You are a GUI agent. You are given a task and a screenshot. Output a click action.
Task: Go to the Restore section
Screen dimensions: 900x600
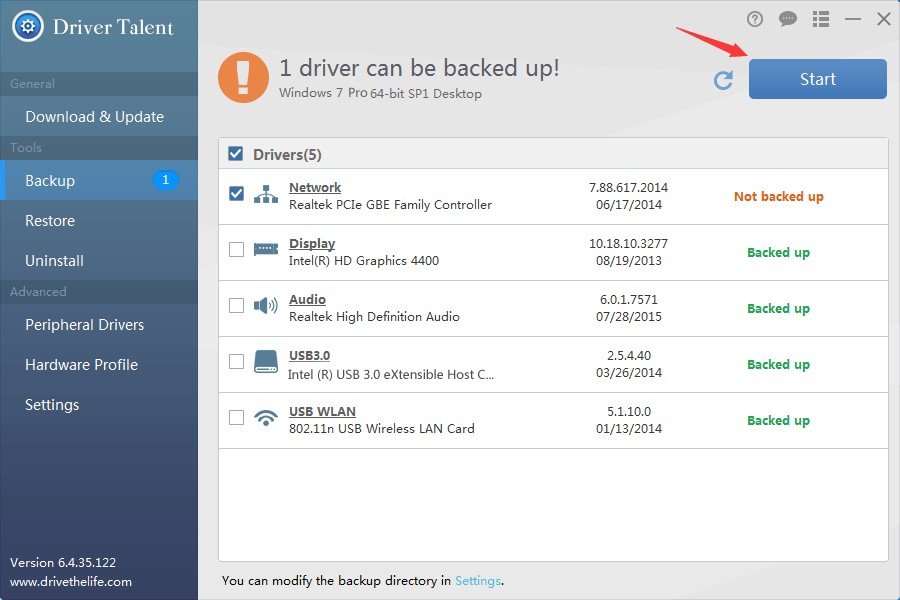tap(99, 220)
